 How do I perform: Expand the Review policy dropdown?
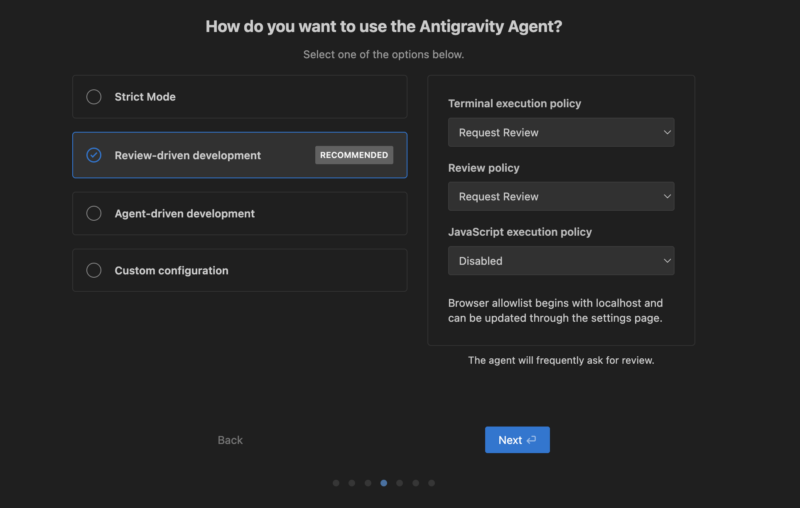(561, 196)
